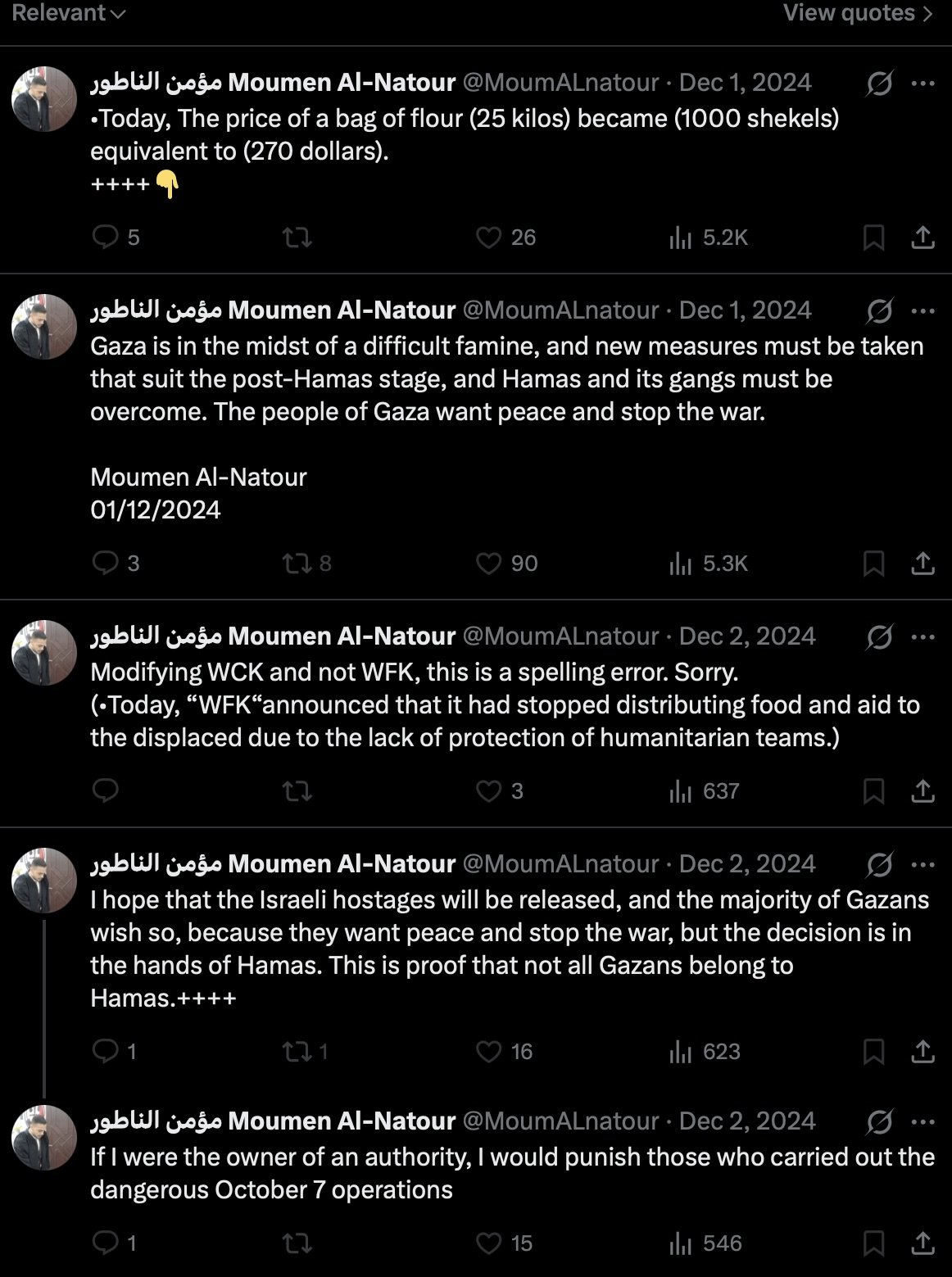
Task: Reply to the flour price tweet
Action: [x=116, y=238]
